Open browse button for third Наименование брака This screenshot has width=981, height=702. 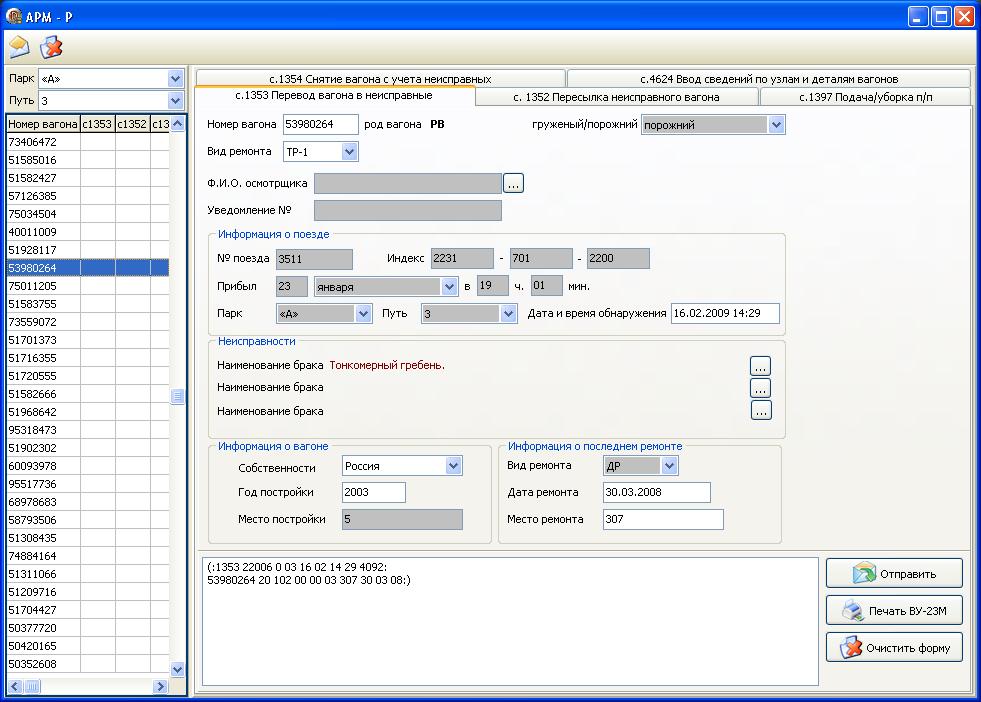pyautogui.click(x=761, y=410)
